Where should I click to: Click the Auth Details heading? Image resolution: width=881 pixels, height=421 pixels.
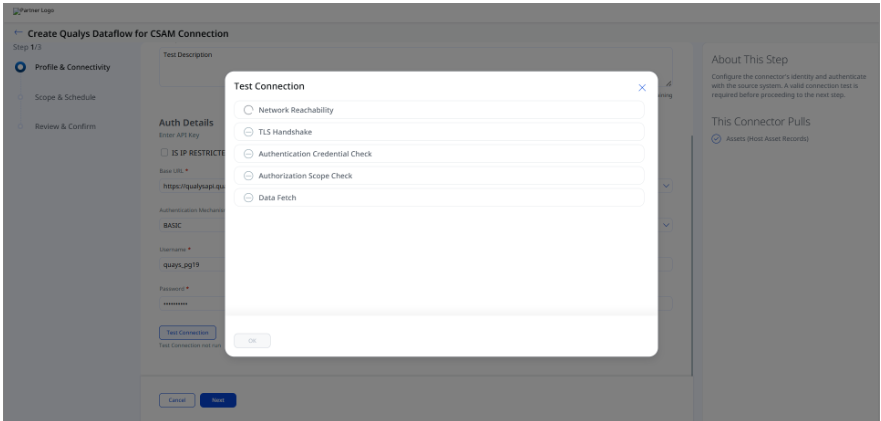point(186,123)
